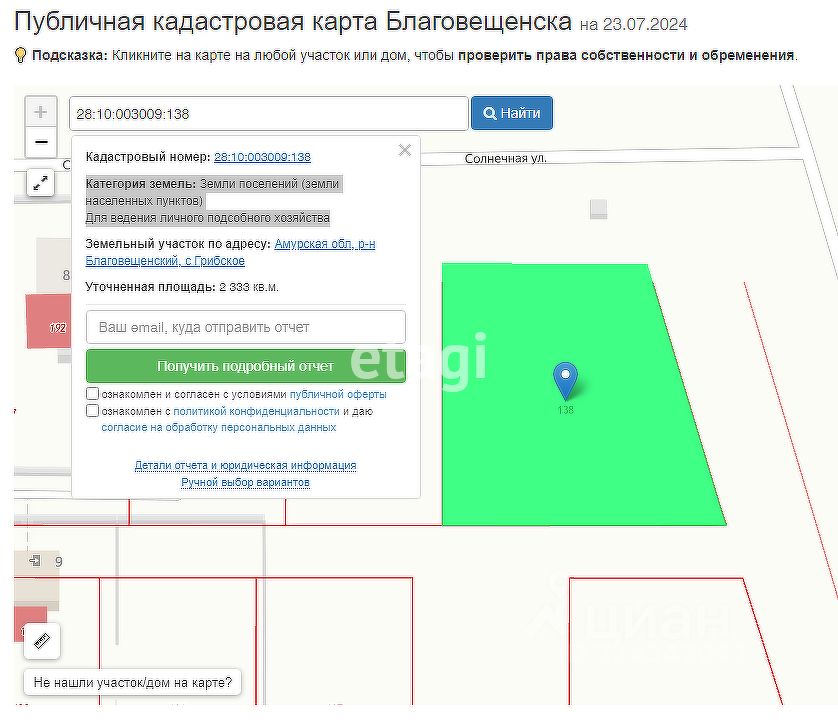
Task: Click the lightbulb hint icon
Action: click(x=20, y=55)
